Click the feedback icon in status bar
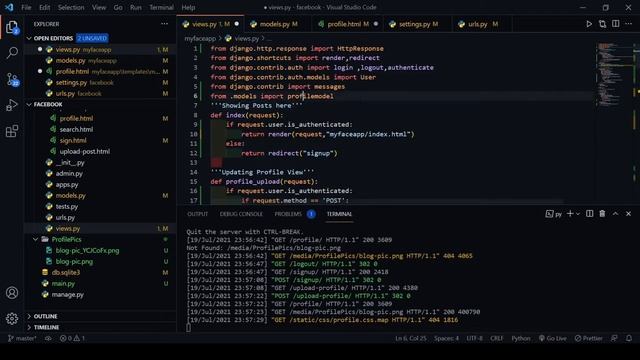The height and width of the screenshot is (360, 640). pyautogui.click(x=614, y=338)
